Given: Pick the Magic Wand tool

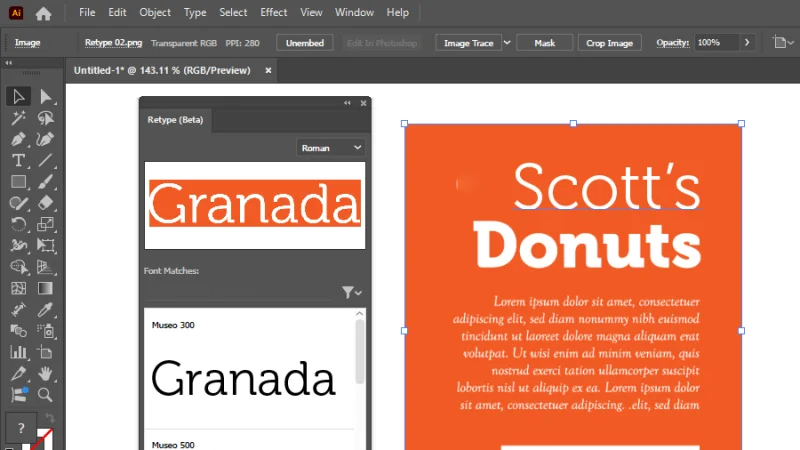Looking at the screenshot, I should 18,118.
